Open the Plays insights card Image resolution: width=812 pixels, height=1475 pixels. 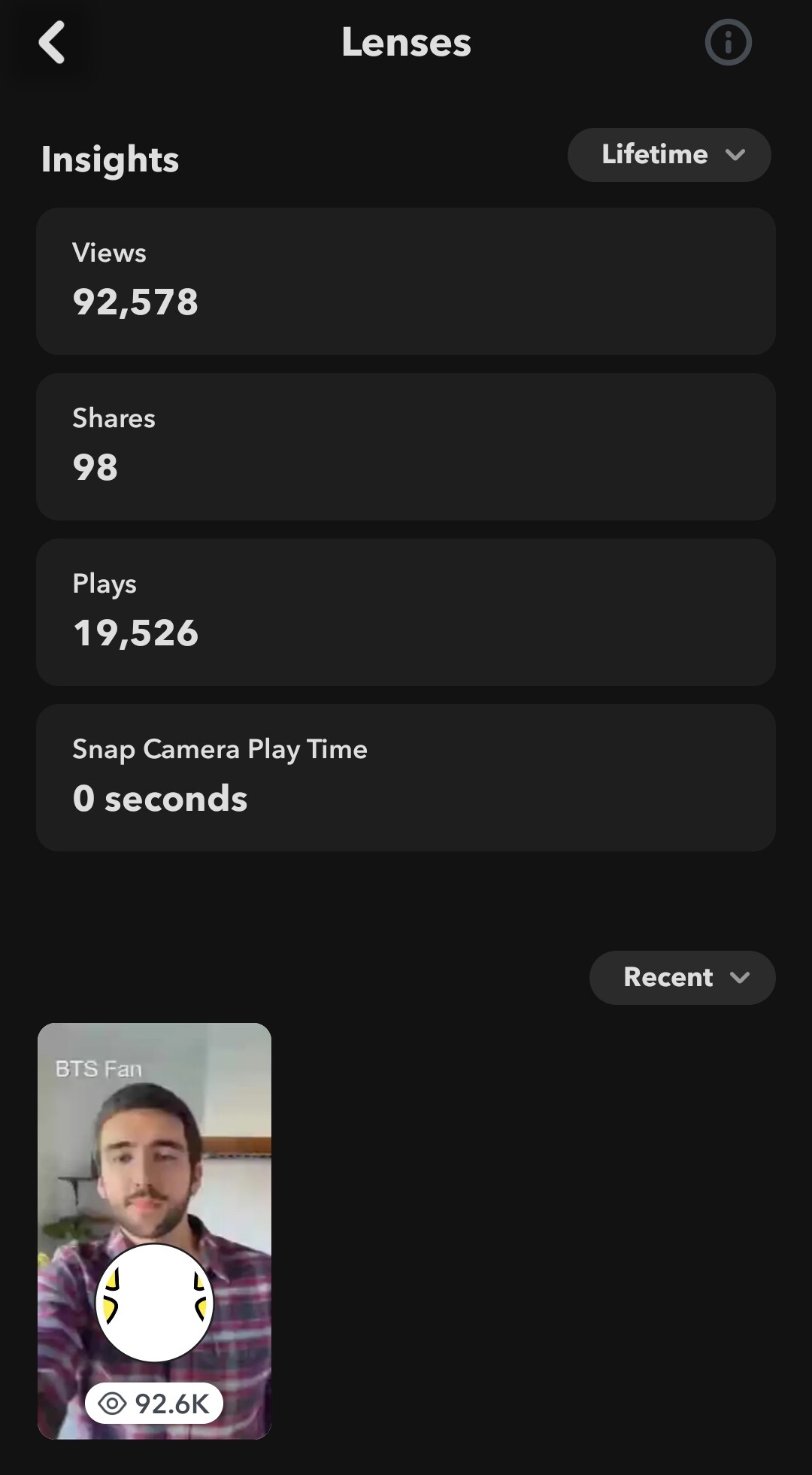[x=406, y=612]
